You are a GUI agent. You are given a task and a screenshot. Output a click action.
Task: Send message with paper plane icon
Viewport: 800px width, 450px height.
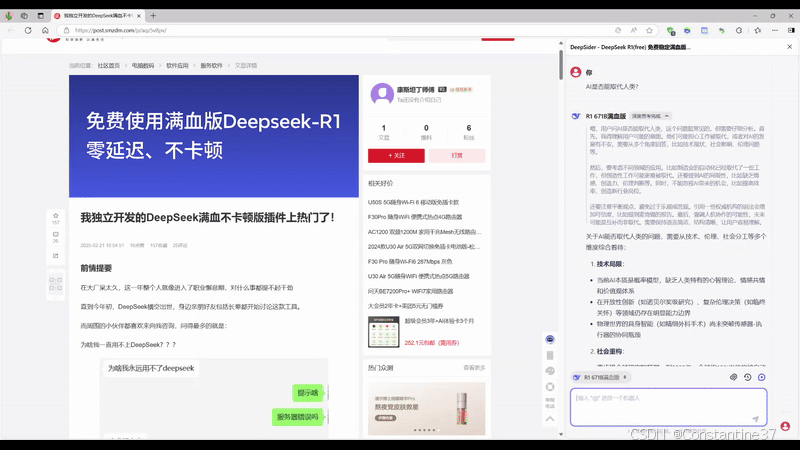[x=755, y=418]
